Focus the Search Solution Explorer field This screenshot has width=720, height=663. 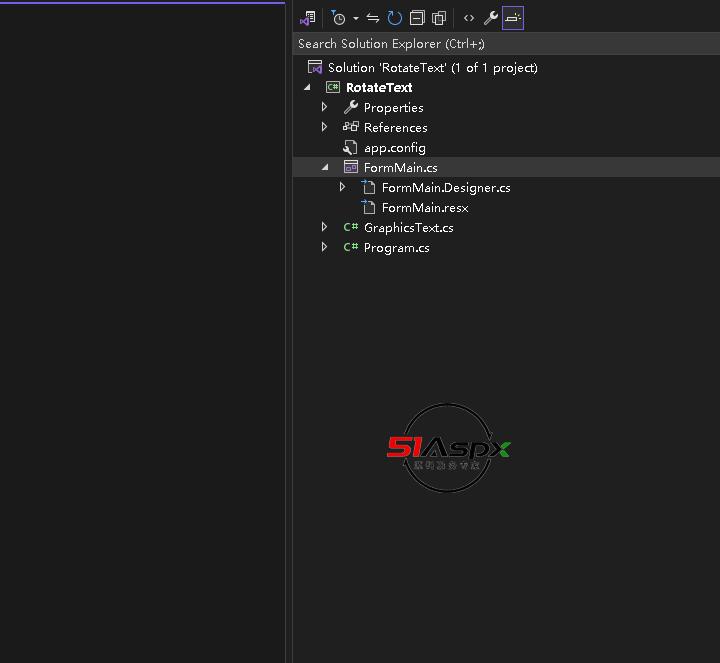[x=506, y=44]
